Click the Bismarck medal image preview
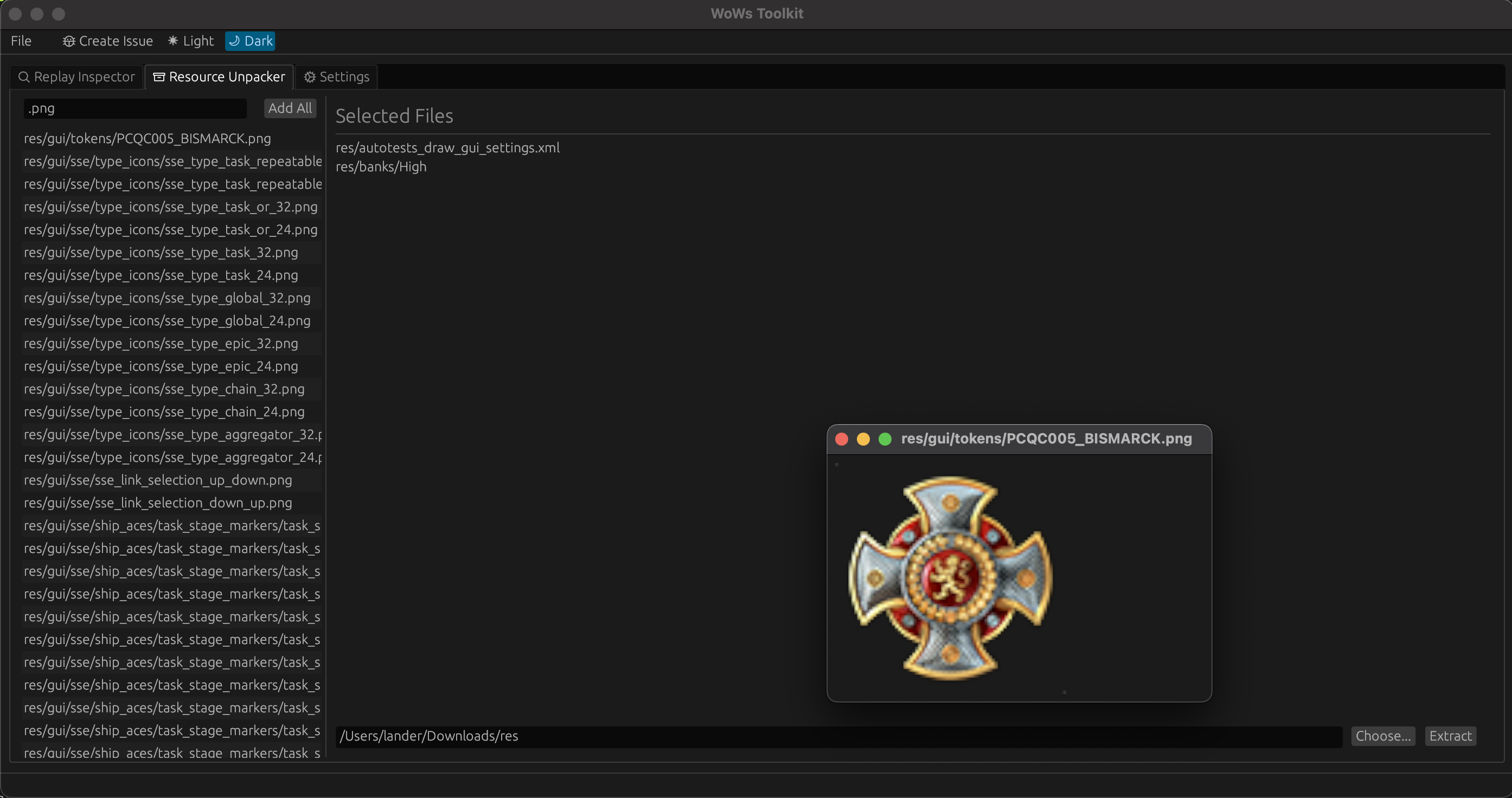This screenshot has height=798, width=1512. [950, 577]
